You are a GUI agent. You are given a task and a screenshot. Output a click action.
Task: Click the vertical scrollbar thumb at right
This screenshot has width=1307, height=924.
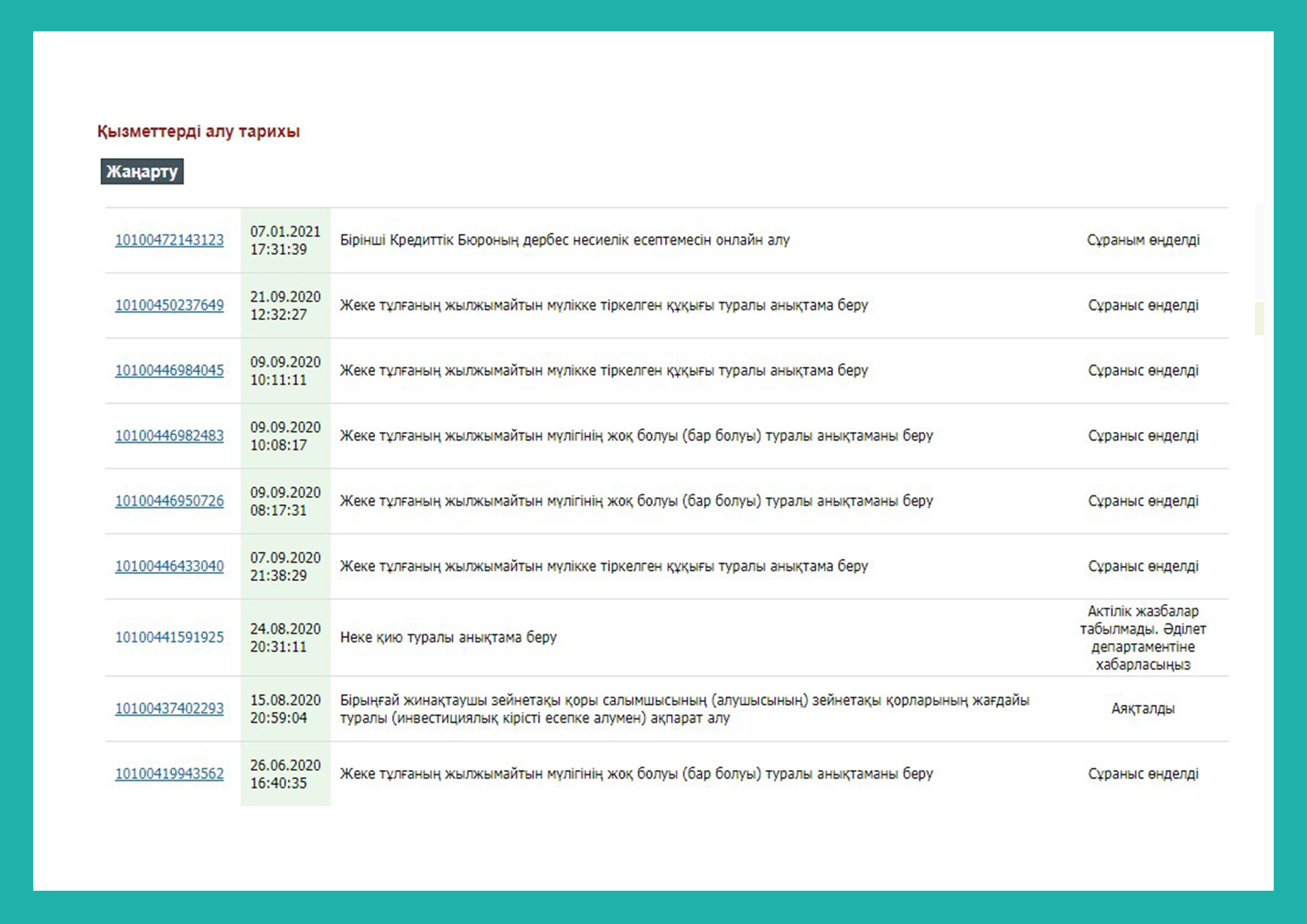[1259, 318]
